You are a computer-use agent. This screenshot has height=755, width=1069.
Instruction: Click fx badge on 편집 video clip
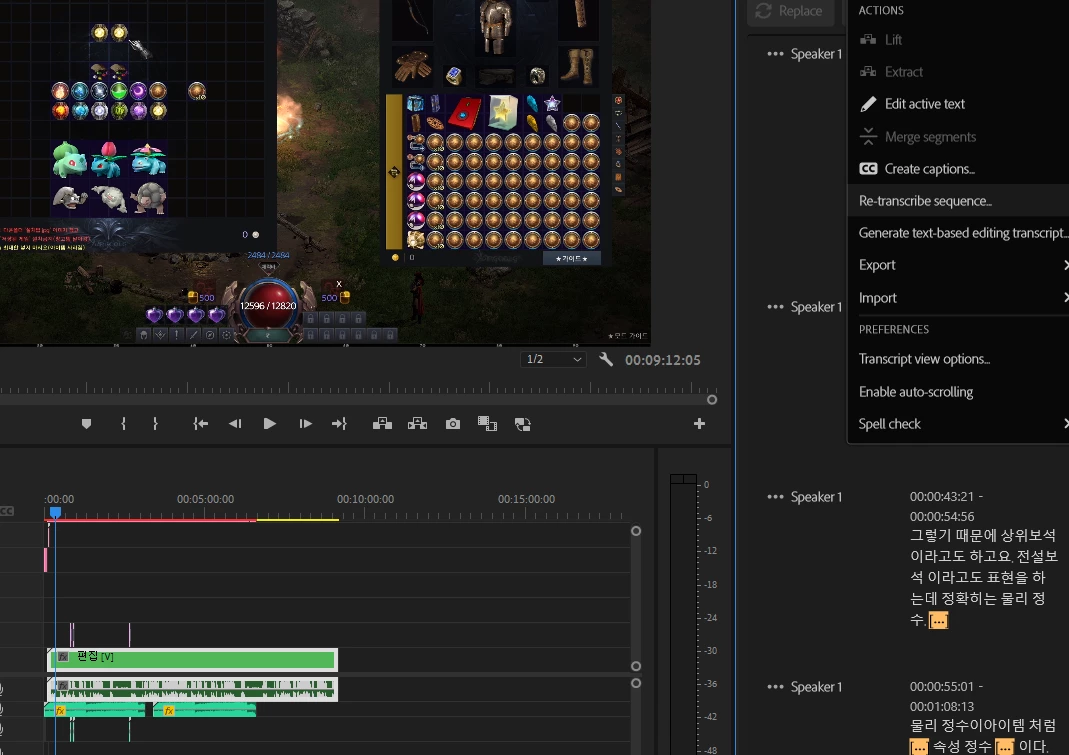click(63, 657)
